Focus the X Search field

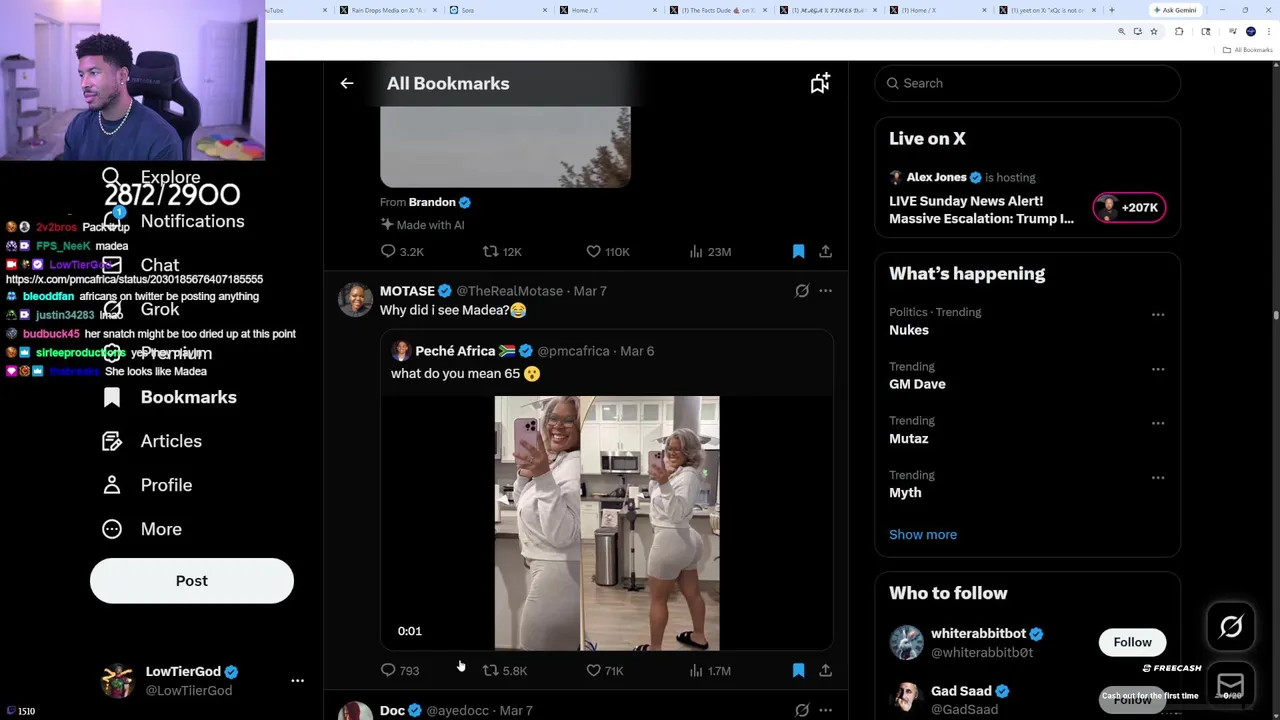click(x=1027, y=83)
